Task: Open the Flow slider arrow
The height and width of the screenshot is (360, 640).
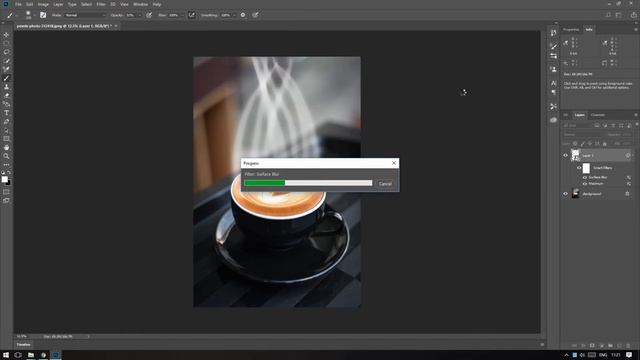Action: 182,15
